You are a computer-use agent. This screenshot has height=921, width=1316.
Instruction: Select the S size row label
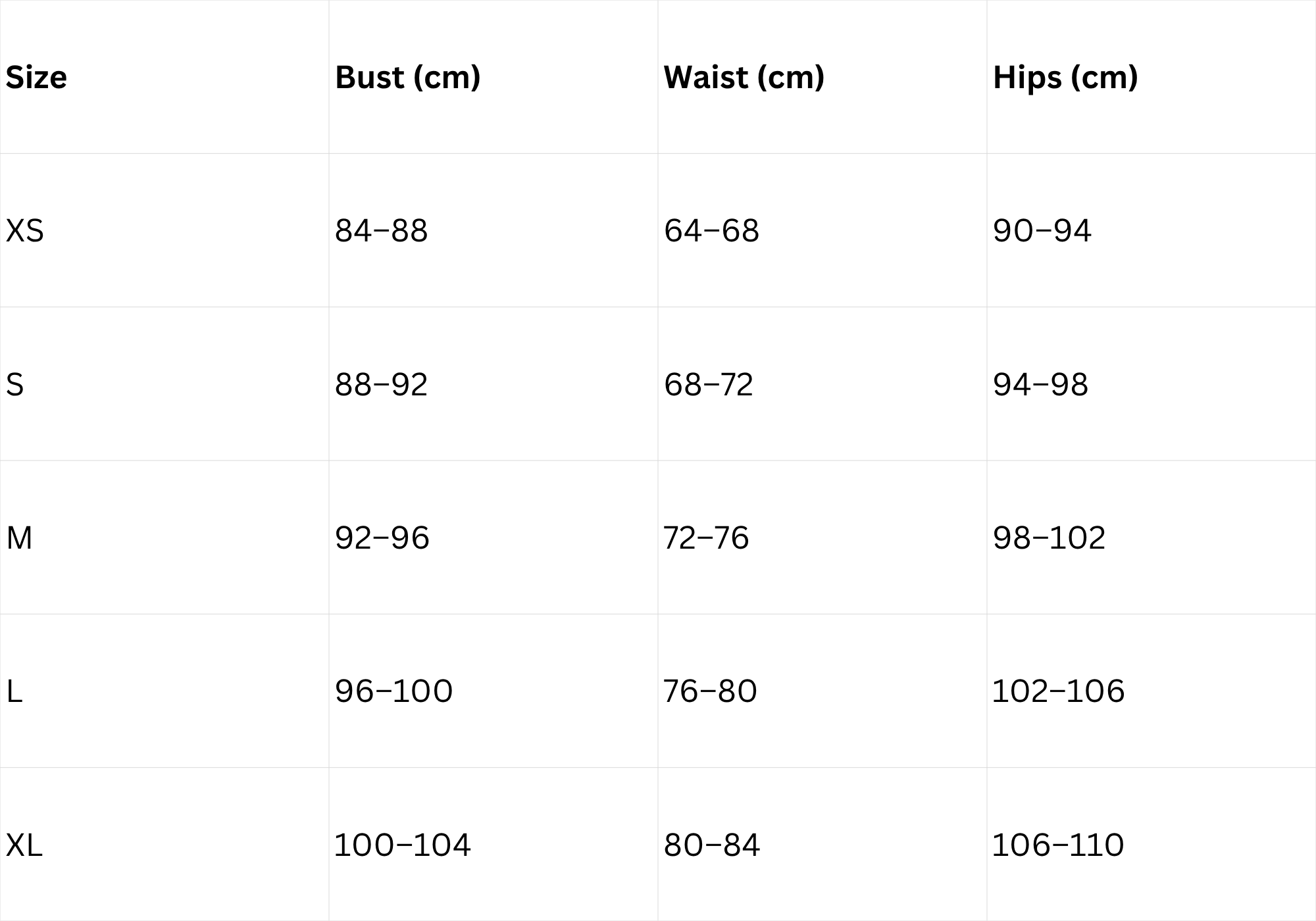point(15,385)
